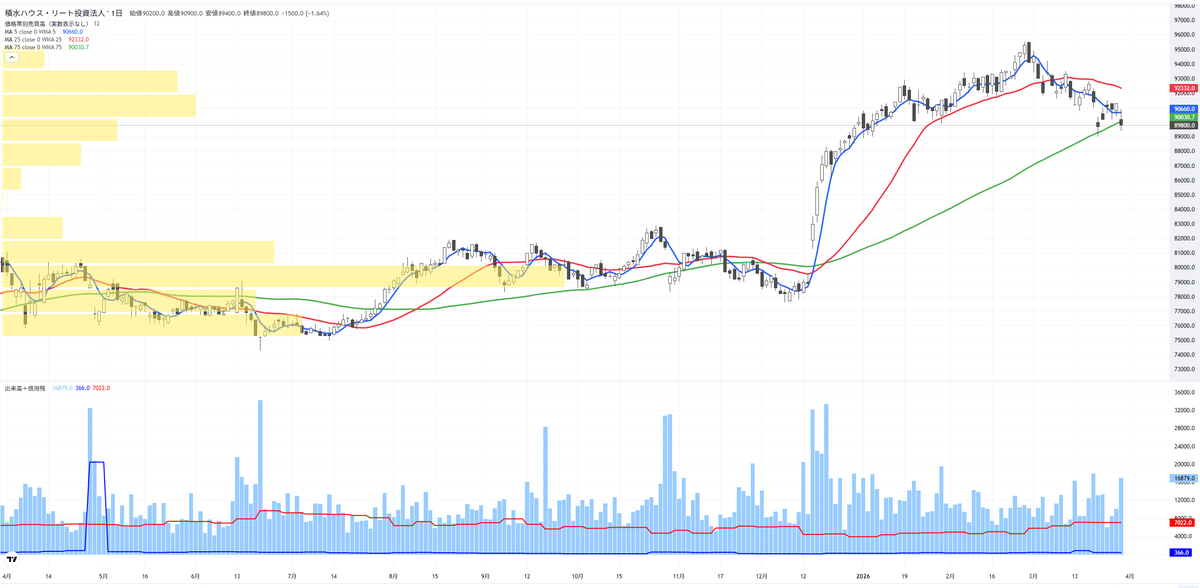Click the 73000.0 label on price axis

point(1183,369)
